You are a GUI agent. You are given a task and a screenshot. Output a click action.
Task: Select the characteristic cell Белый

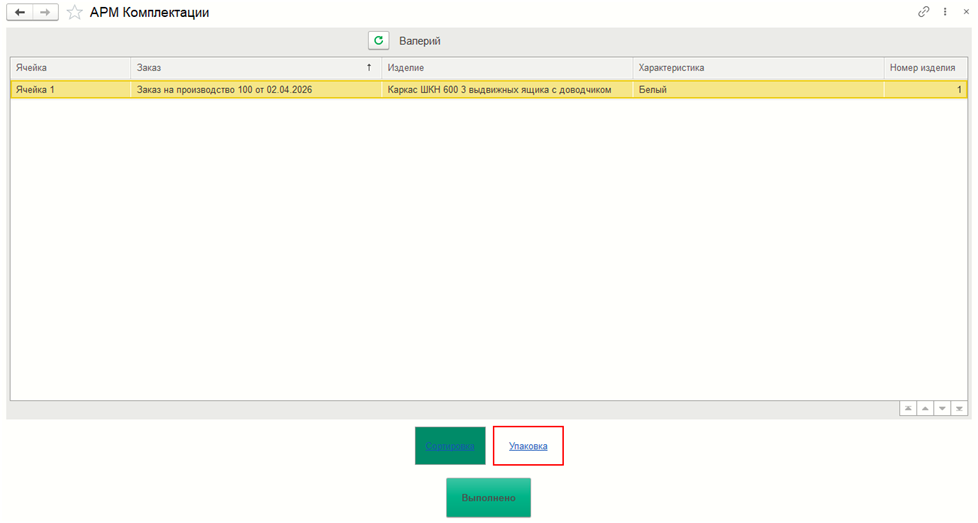[x=758, y=90]
